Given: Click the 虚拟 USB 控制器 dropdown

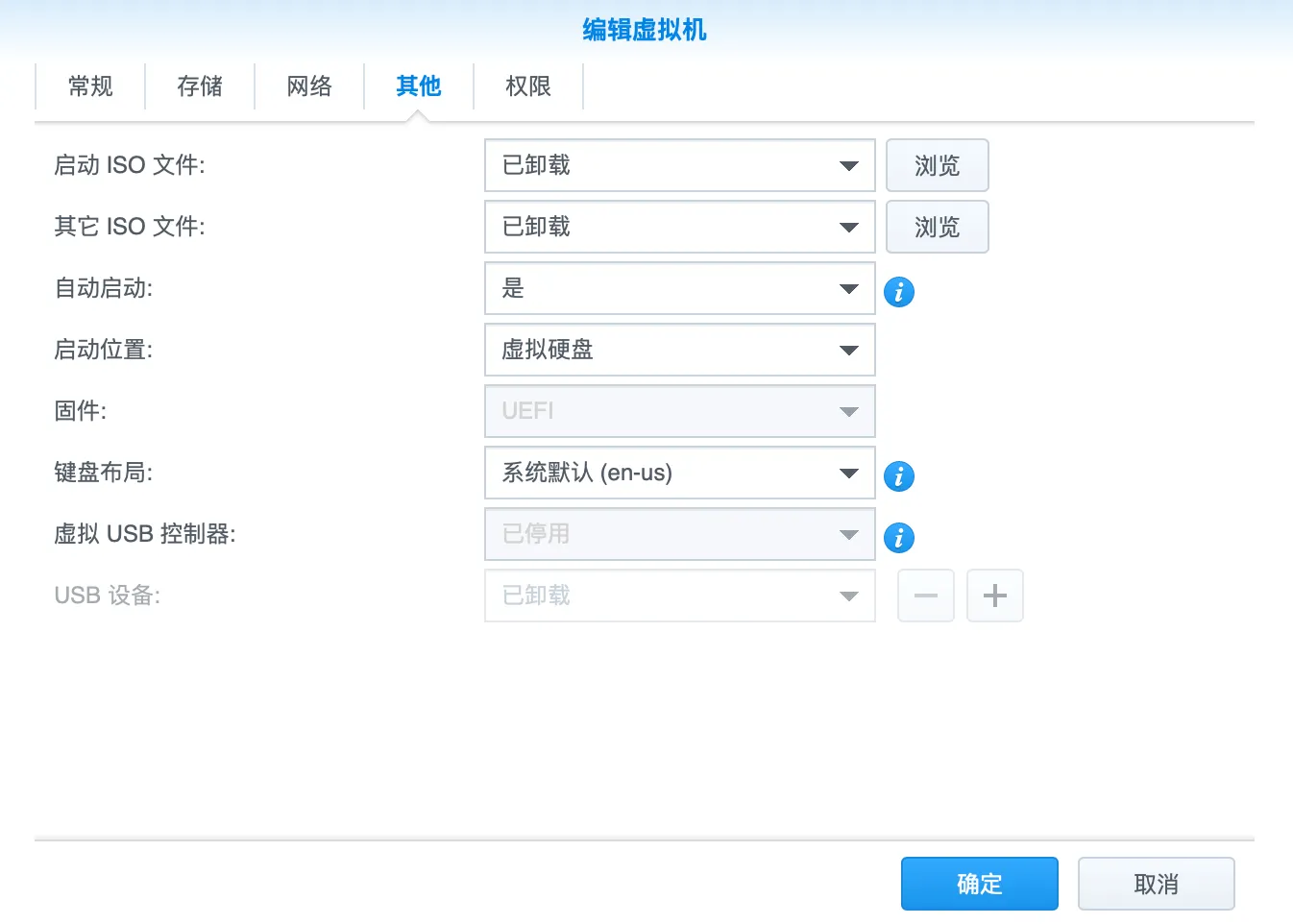Looking at the screenshot, I should pyautogui.click(x=679, y=534).
